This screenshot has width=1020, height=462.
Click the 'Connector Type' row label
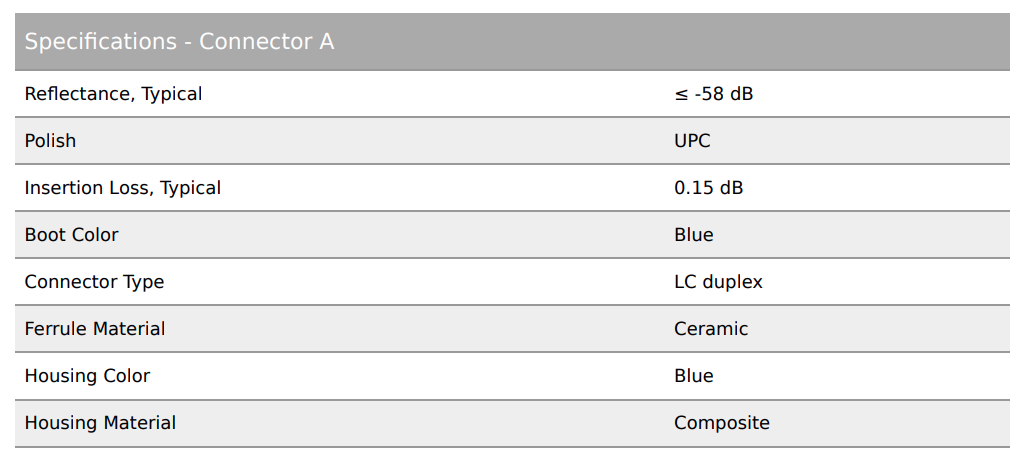(94, 282)
